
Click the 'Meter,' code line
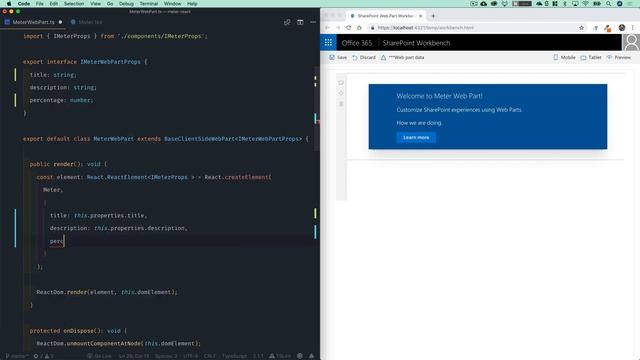coord(53,190)
